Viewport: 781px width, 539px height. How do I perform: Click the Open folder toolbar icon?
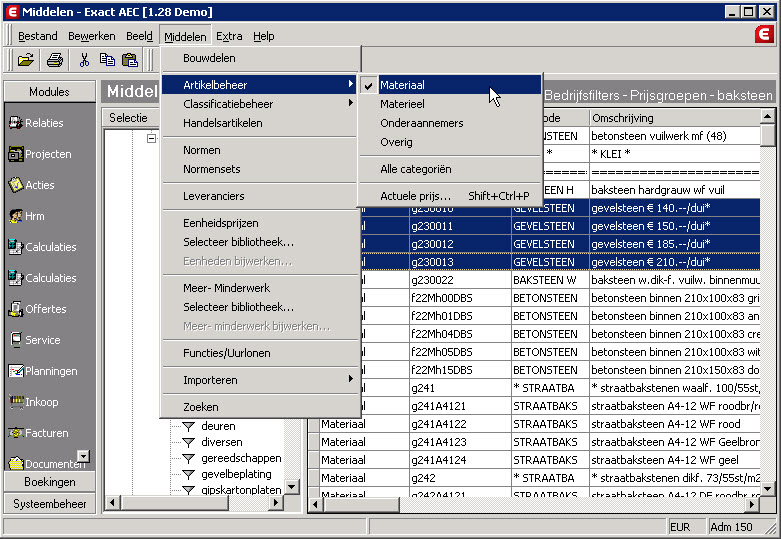point(26,60)
